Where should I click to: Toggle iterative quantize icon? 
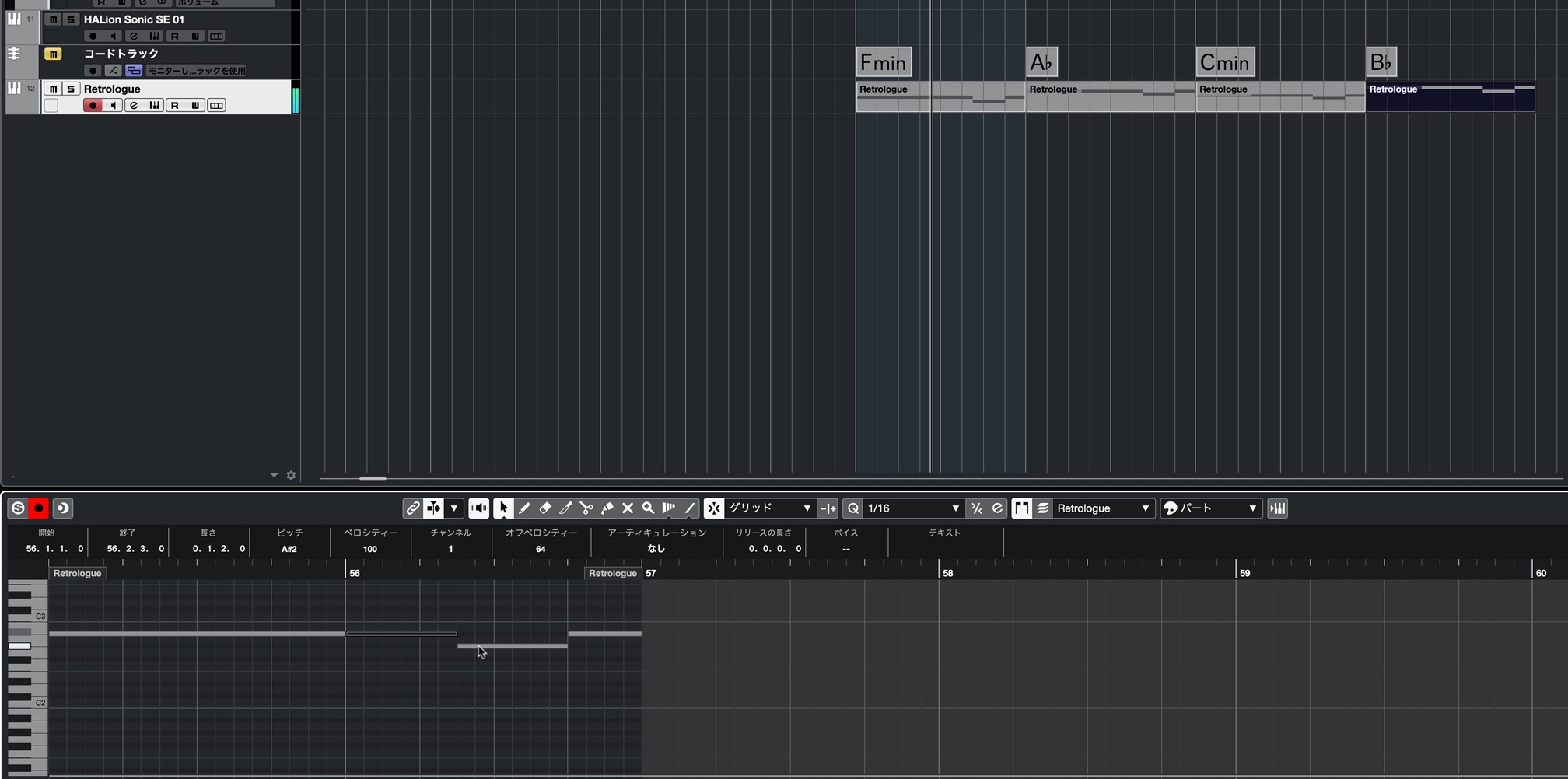[x=977, y=508]
